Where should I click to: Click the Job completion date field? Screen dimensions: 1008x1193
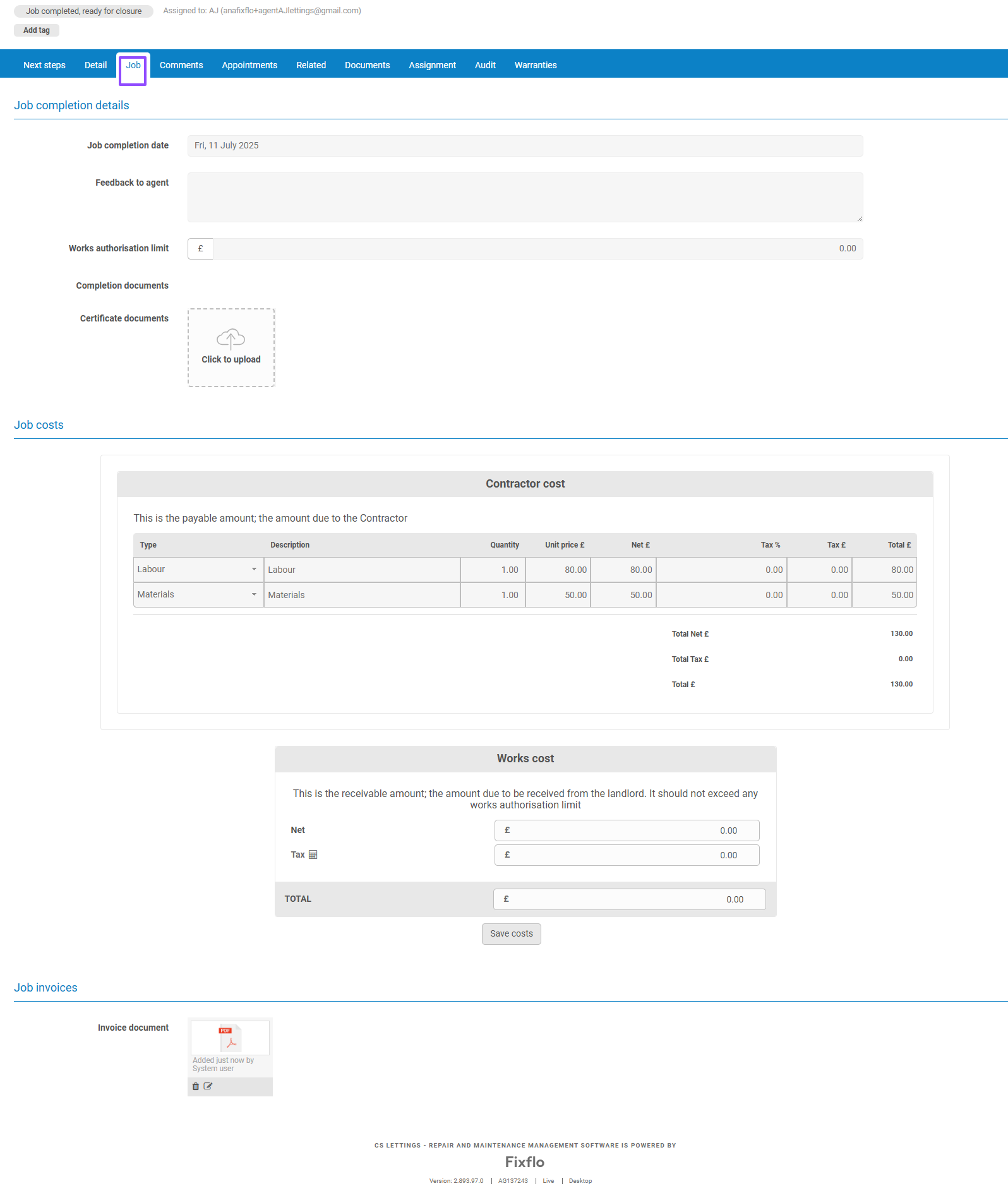[x=525, y=145]
